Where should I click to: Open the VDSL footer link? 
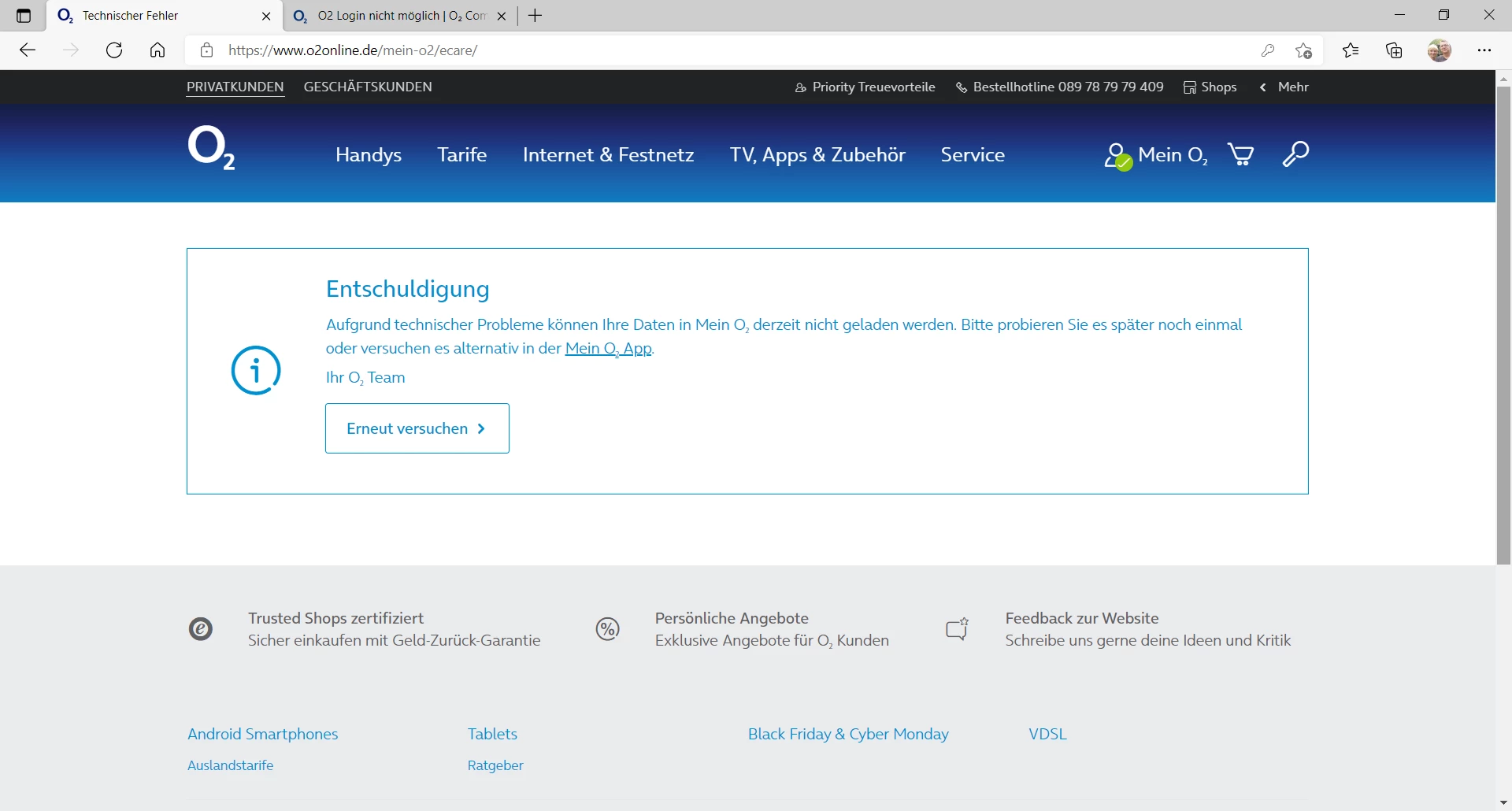[1047, 734]
